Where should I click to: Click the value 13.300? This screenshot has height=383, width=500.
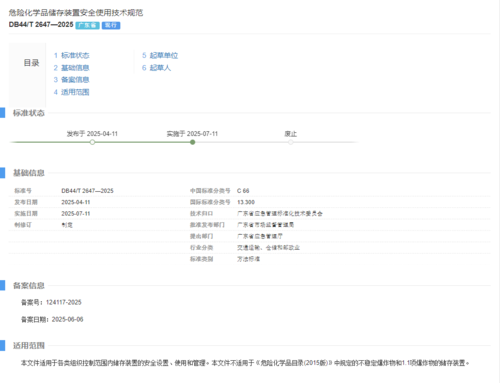point(246,202)
